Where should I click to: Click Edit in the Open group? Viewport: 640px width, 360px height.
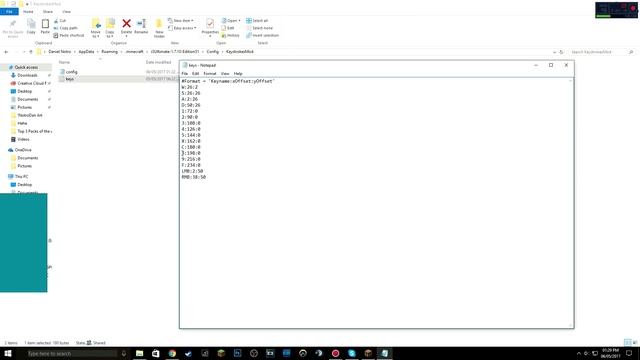(228, 28)
